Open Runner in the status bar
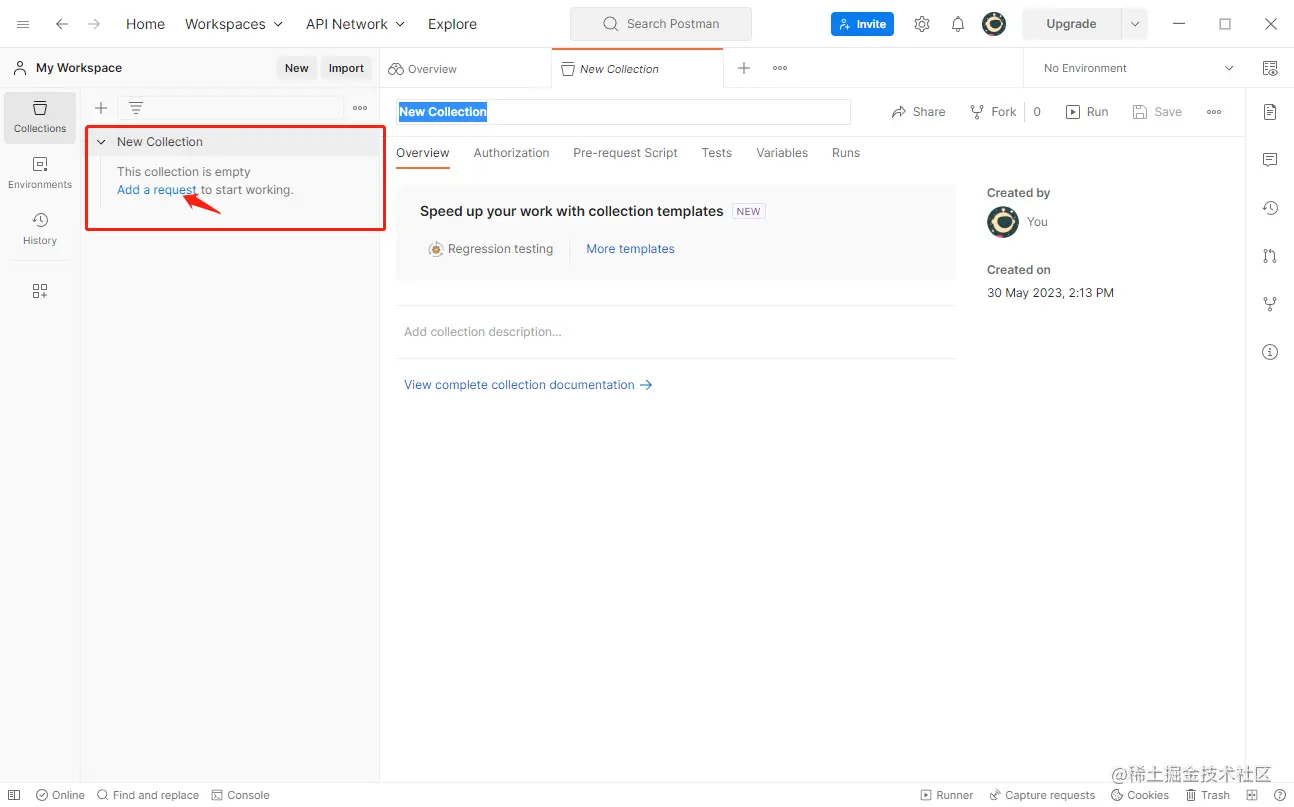 click(946, 795)
